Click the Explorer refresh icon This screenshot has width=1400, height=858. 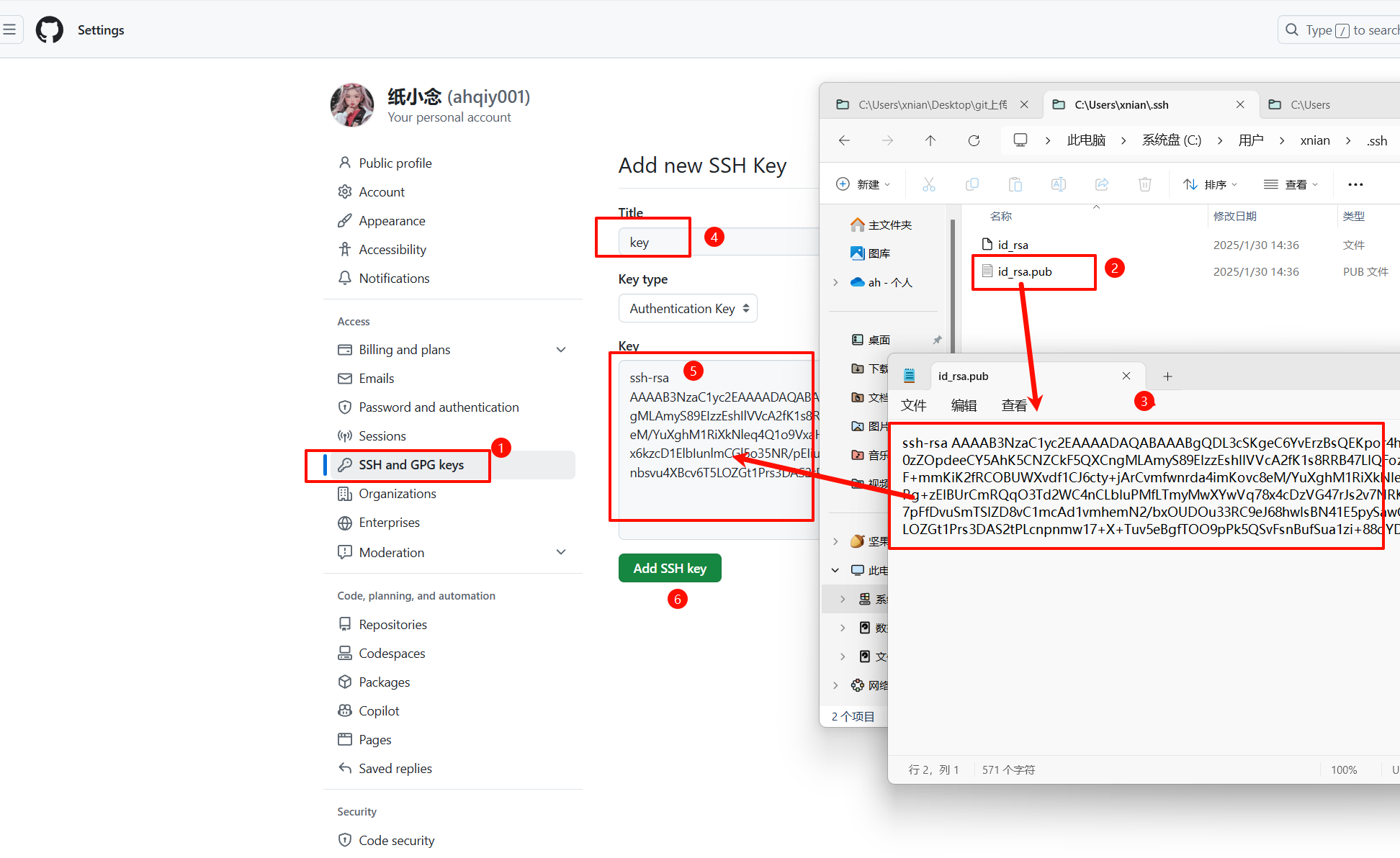pyautogui.click(x=974, y=140)
